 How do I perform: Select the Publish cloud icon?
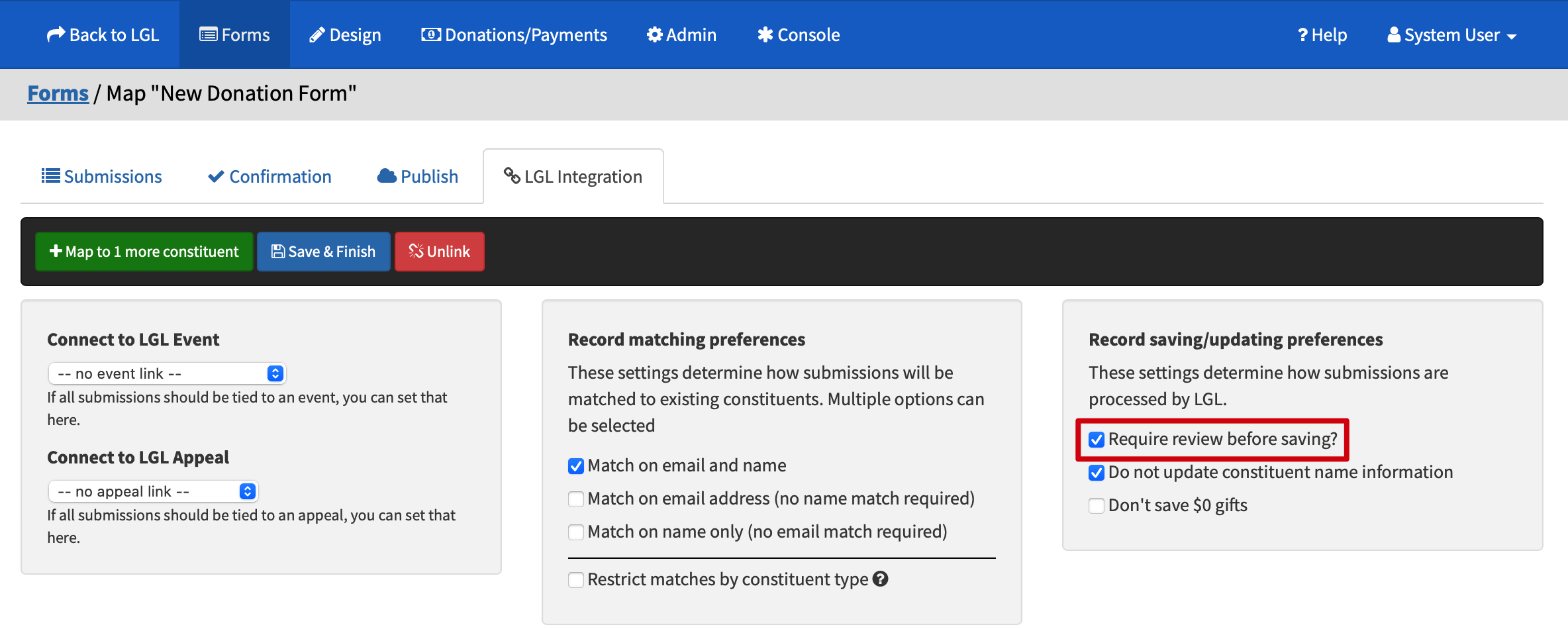pyautogui.click(x=386, y=175)
